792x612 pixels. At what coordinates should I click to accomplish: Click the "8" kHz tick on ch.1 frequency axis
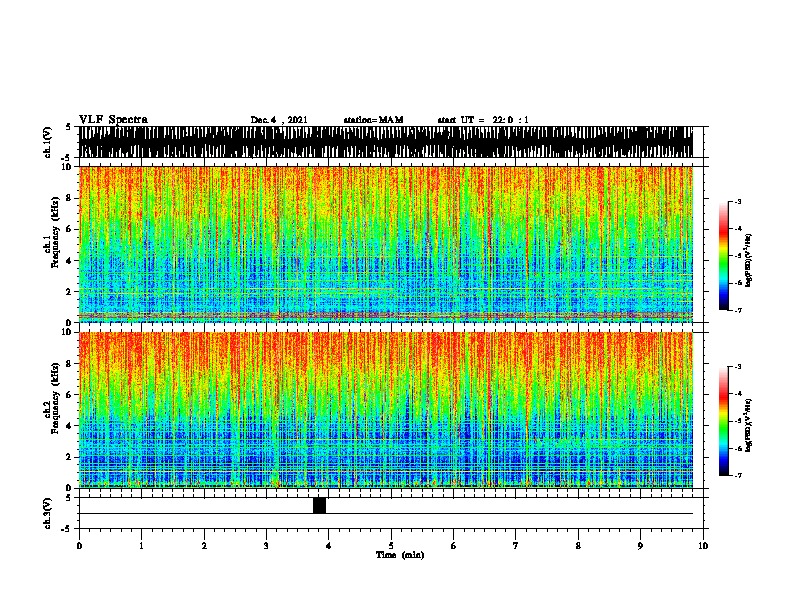click(x=69, y=198)
